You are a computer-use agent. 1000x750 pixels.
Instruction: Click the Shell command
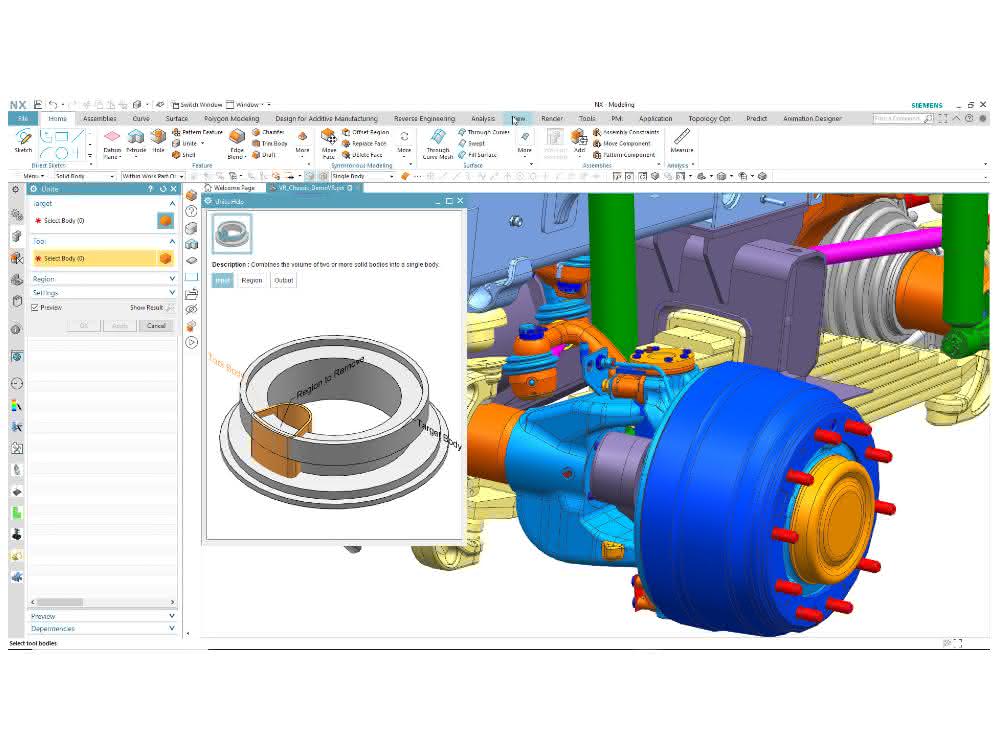coord(184,155)
